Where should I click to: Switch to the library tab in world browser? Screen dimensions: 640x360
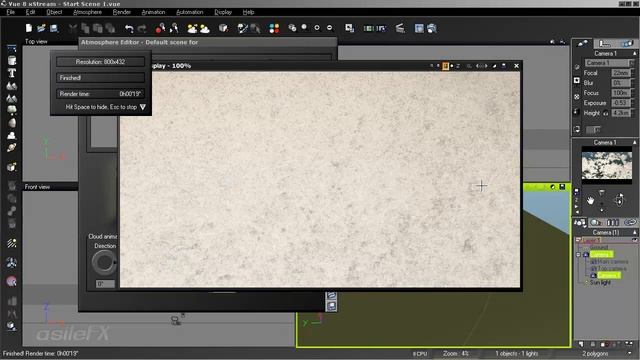point(613,222)
